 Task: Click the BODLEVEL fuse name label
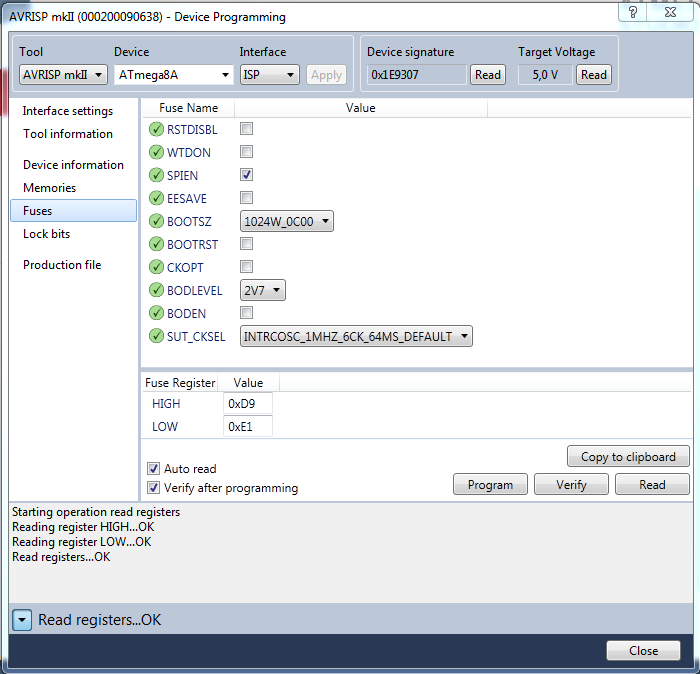point(195,291)
